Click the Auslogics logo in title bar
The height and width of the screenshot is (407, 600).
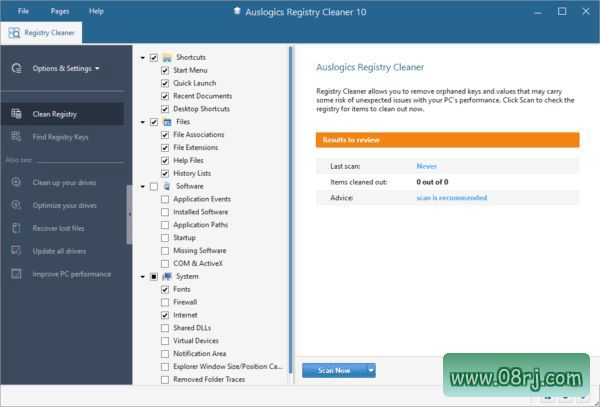pos(237,11)
